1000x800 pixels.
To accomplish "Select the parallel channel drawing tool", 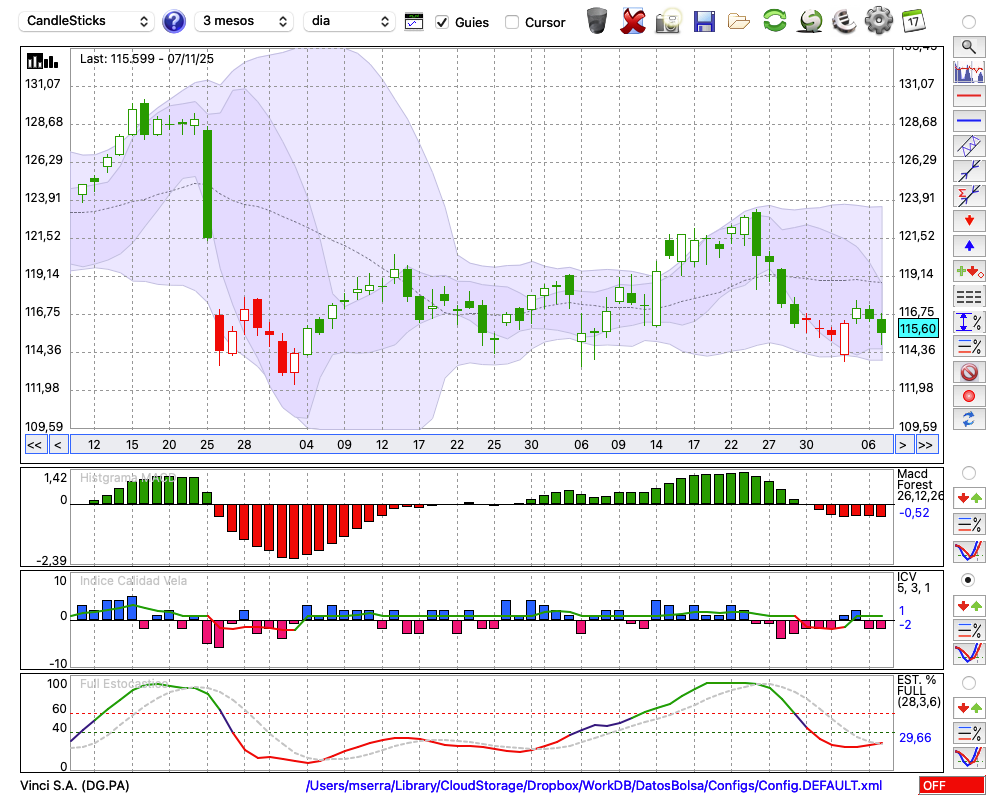I will pos(968,146).
